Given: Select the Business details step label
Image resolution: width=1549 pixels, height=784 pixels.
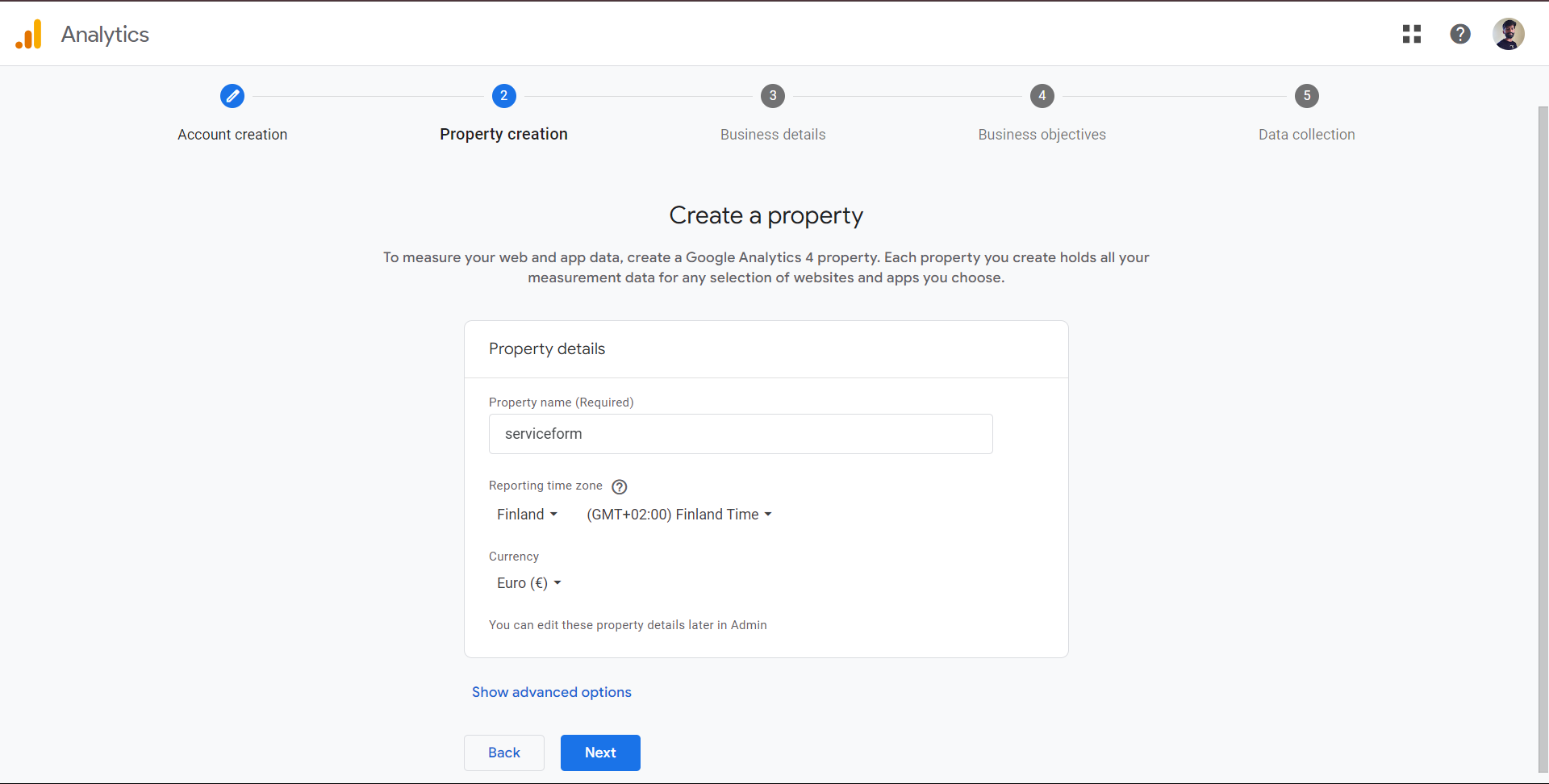Looking at the screenshot, I should click(x=773, y=135).
